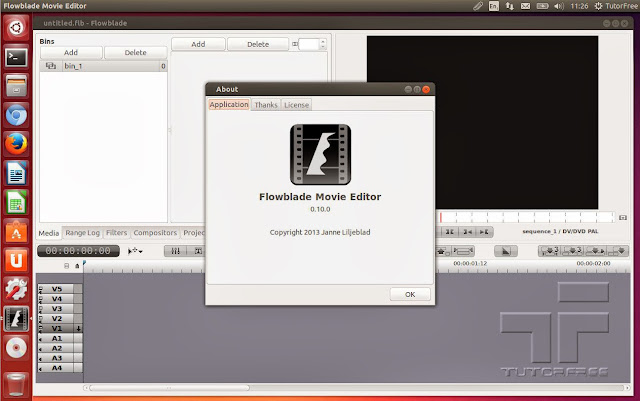
Task: Select the Media tab
Action: [x=49, y=233]
